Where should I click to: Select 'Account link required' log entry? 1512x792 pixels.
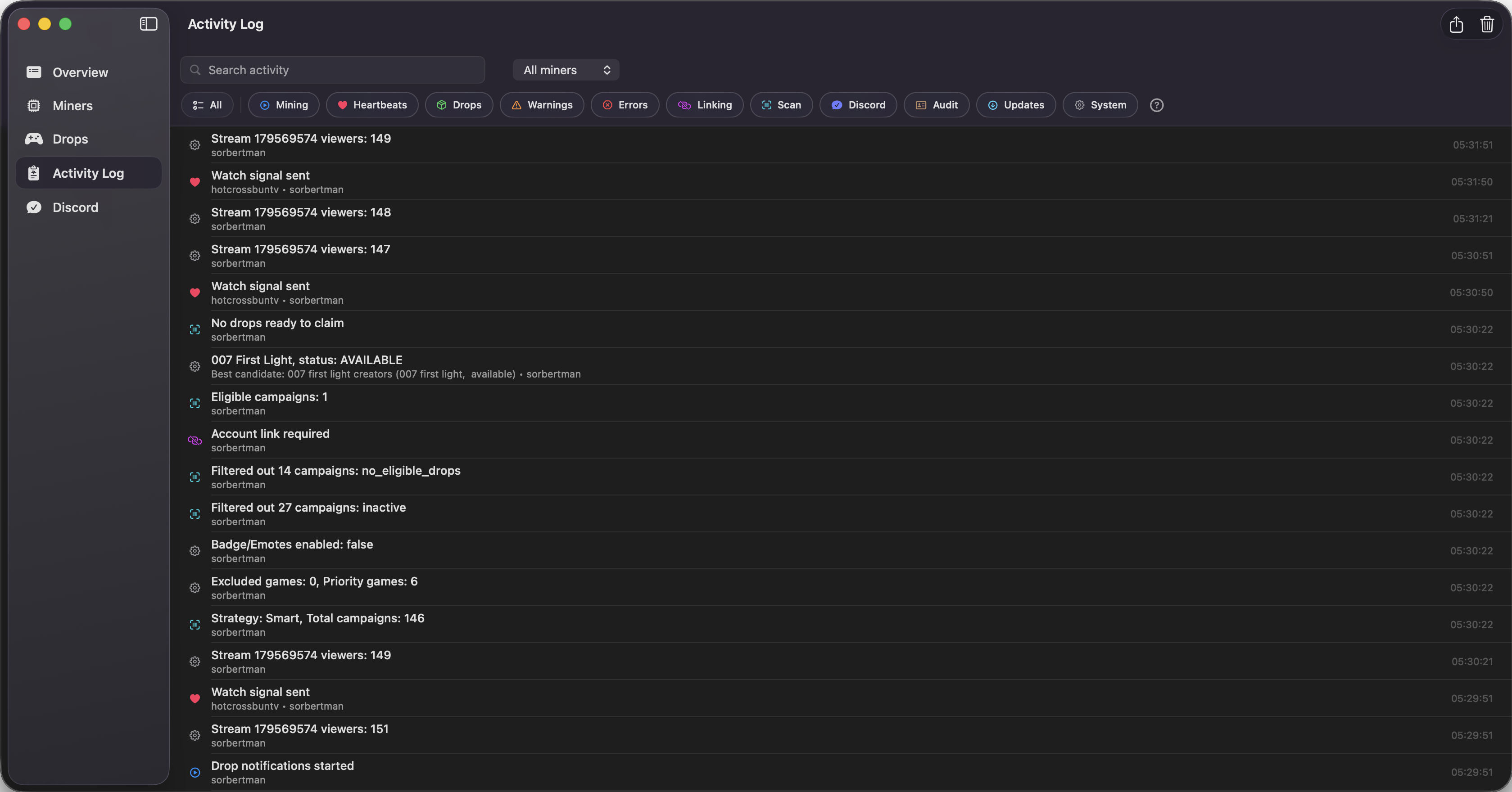click(841, 441)
